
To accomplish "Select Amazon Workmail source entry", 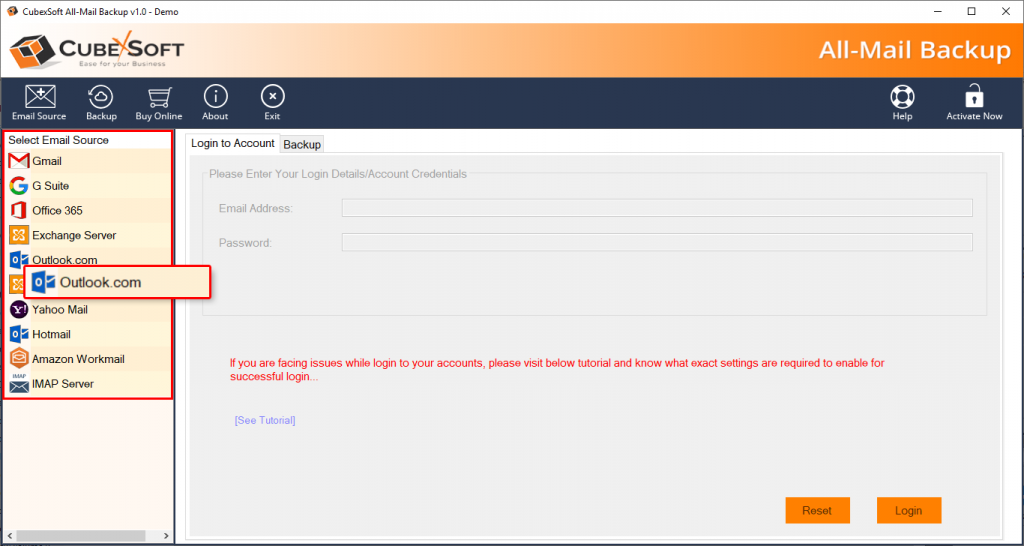I will point(89,359).
